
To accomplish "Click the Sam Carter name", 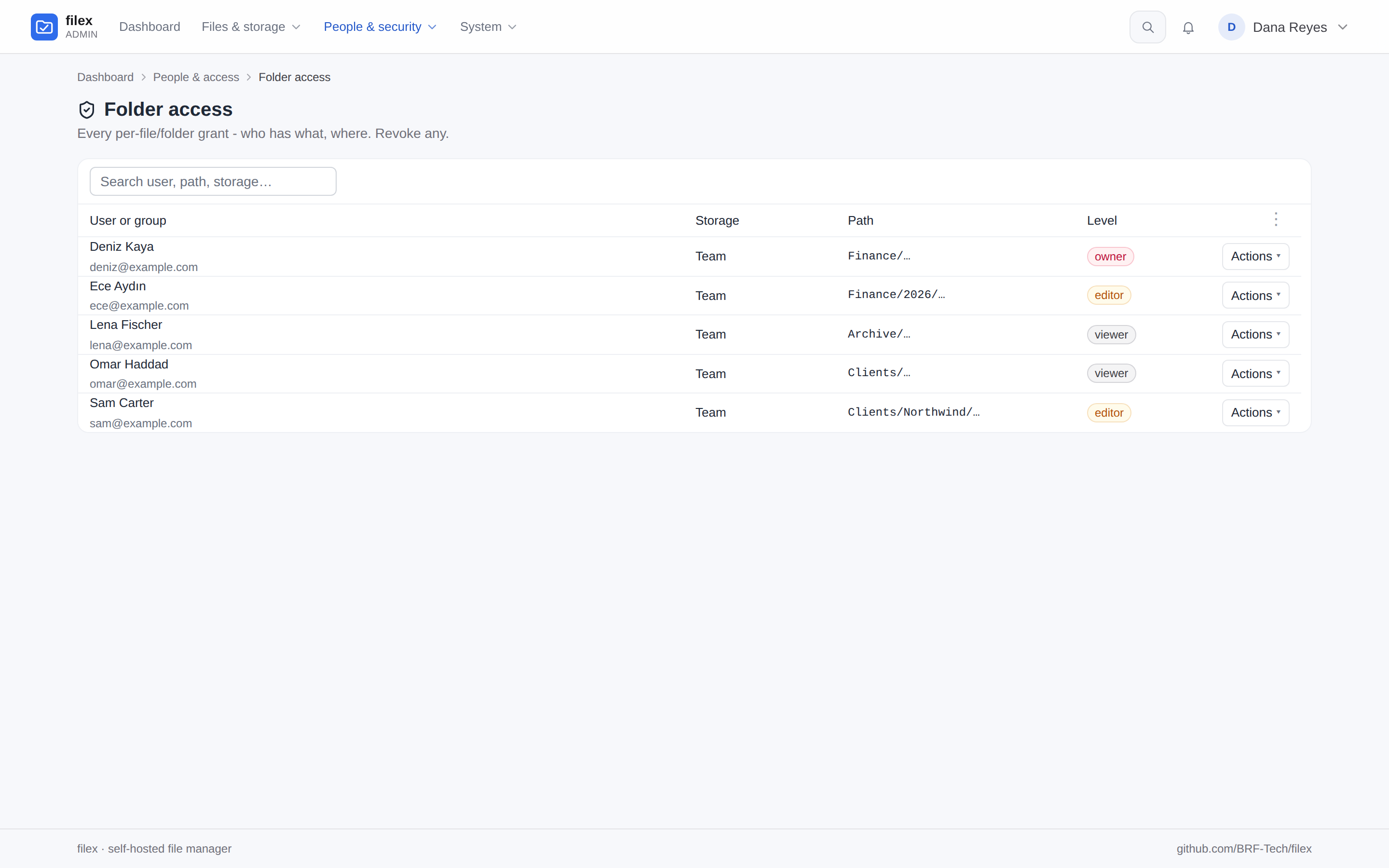I will [x=122, y=403].
